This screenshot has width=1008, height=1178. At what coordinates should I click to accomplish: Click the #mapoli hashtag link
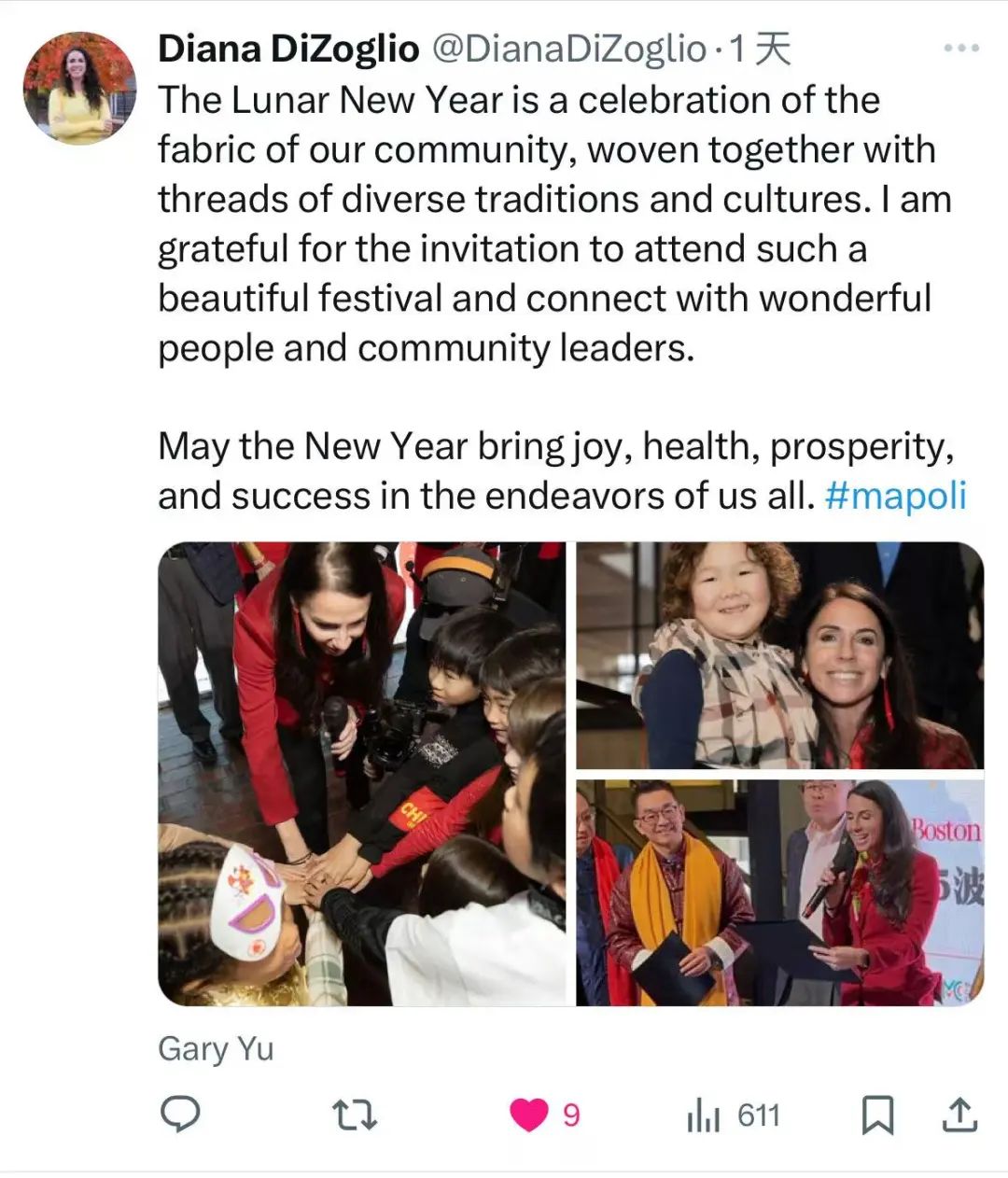[896, 496]
